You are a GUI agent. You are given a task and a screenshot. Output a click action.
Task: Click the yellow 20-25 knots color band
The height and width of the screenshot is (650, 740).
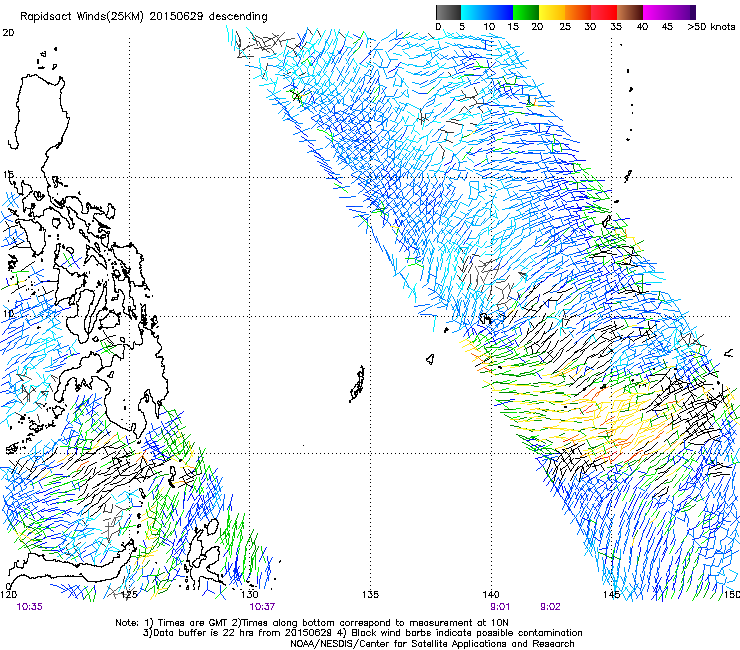(552, 12)
